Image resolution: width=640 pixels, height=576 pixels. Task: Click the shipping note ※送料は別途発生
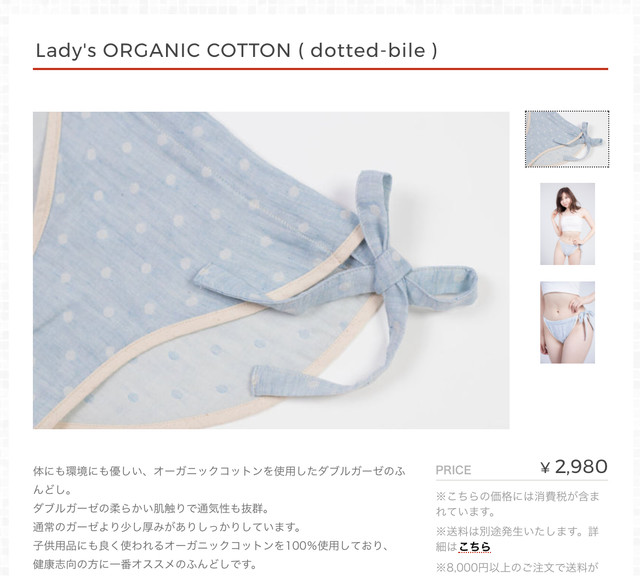click(517, 539)
